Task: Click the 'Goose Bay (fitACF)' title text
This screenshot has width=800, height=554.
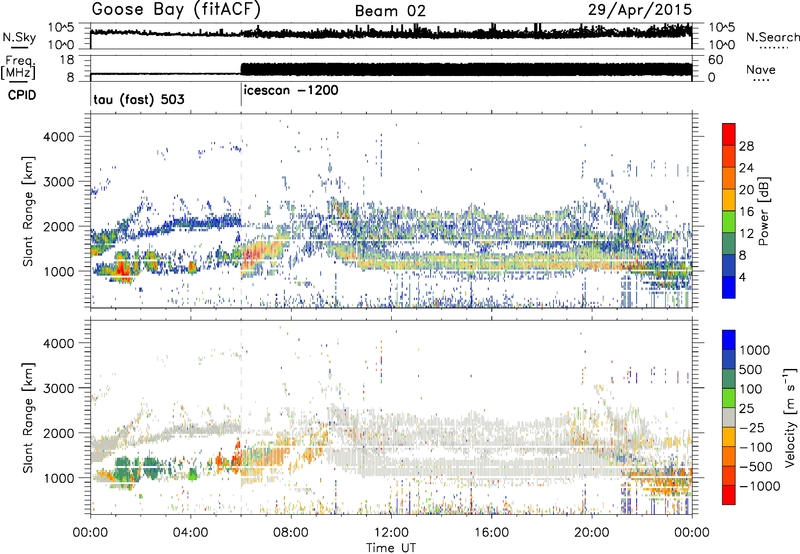Action: point(176,10)
